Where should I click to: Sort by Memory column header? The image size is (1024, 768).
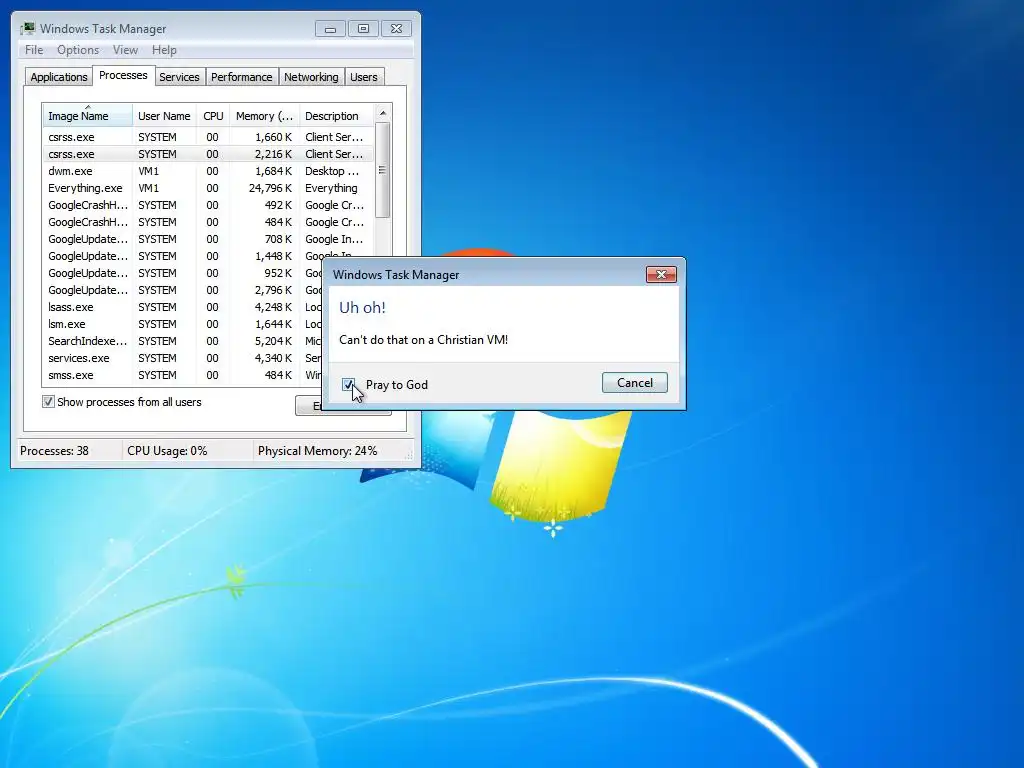click(264, 116)
